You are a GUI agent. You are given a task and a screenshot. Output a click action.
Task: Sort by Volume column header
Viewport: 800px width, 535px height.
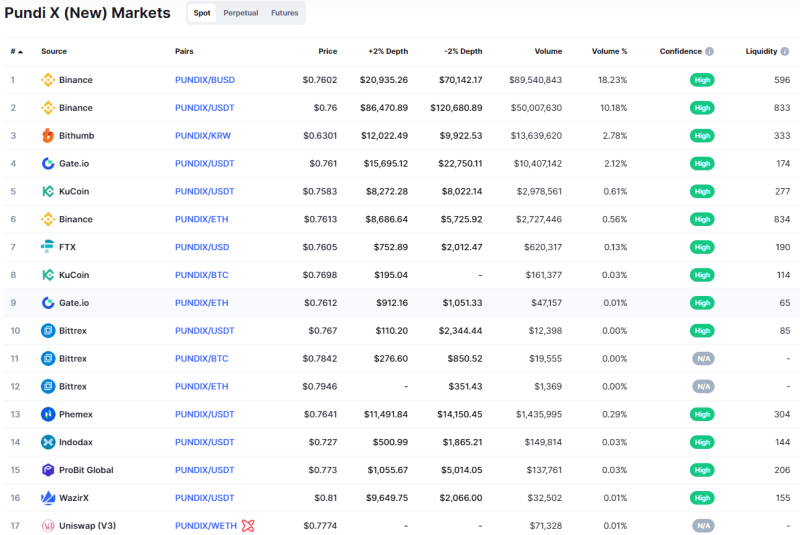tap(548, 52)
